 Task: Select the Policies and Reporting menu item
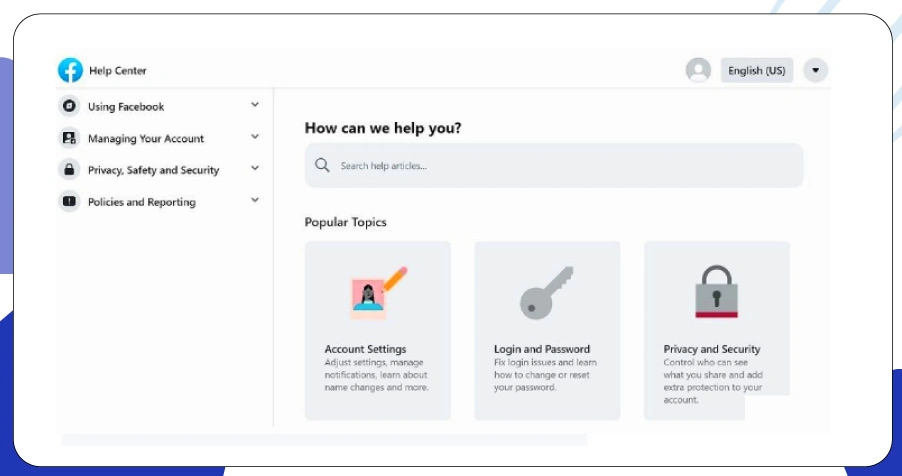coord(142,202)
